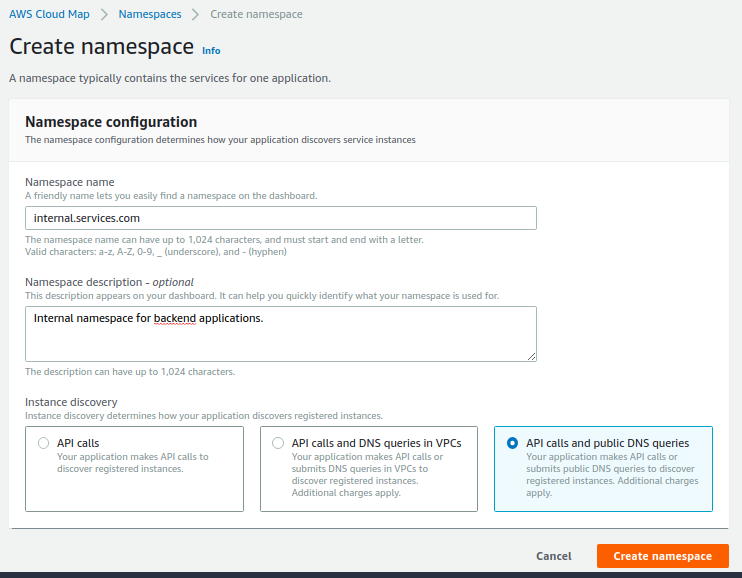Click inside the Namespace description textarea
The height and width of the screenshot is (578, 742).
(281, 334)
